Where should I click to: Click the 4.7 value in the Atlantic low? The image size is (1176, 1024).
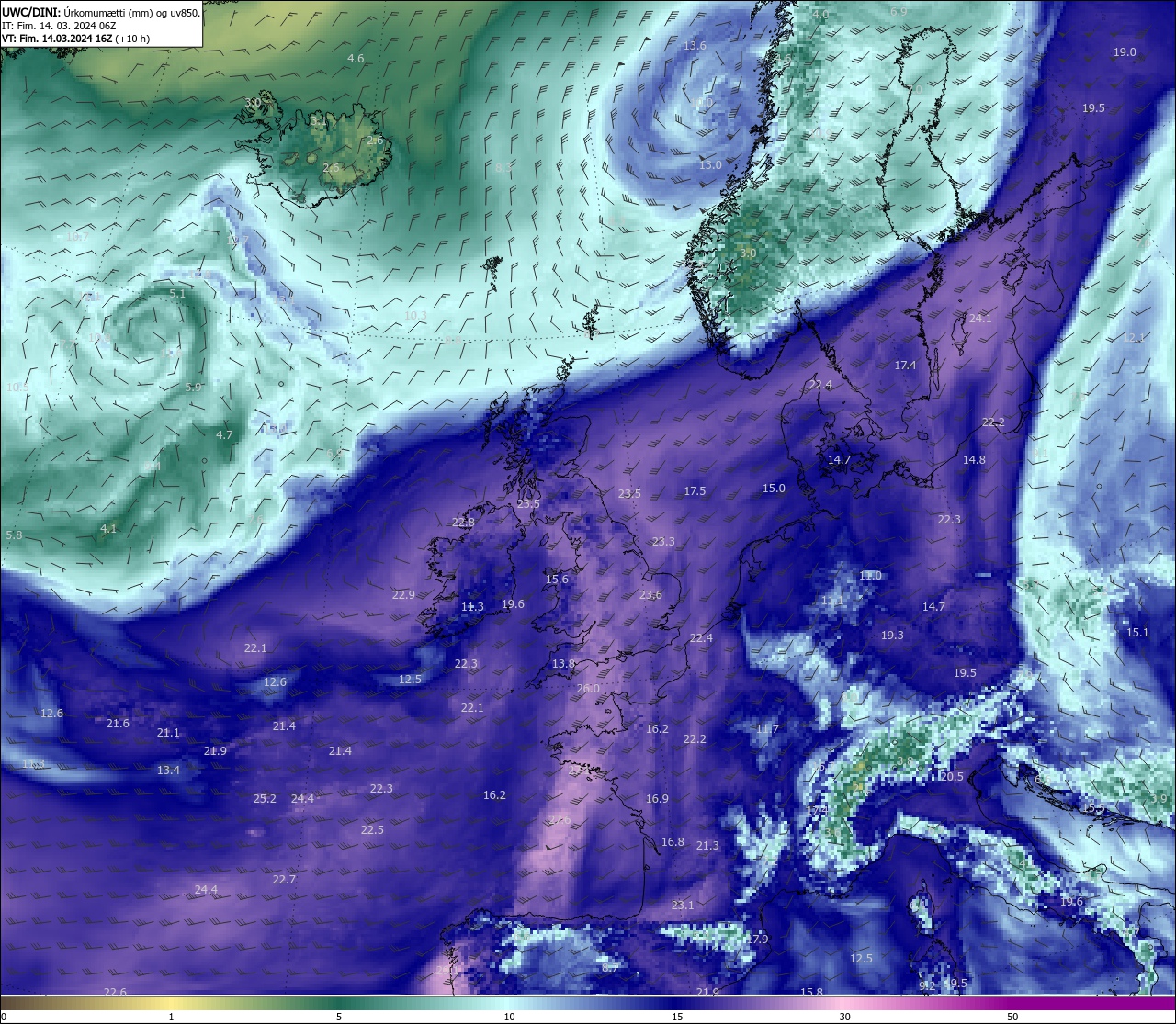coord(224,434)
